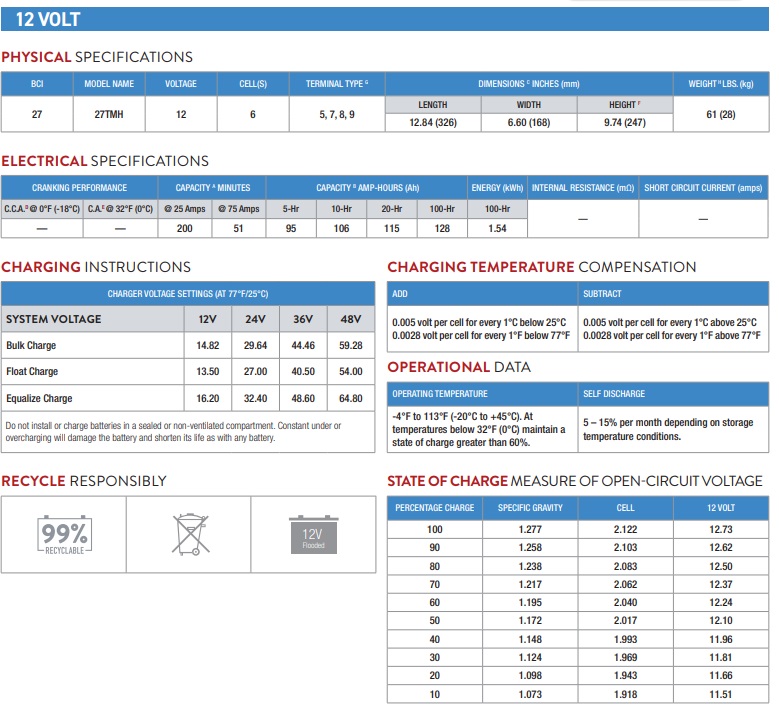Click the 99% recyclable icon
The image size is (779, 714).
[x=65, y=535]
